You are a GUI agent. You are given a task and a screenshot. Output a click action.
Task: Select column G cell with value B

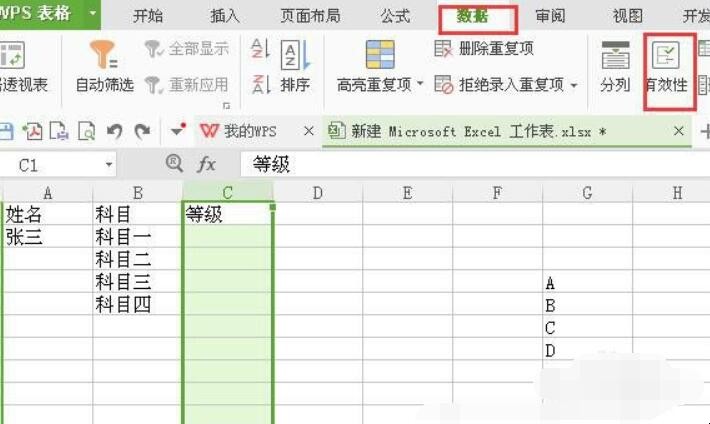pyautogui.click(x=587, y=304)
